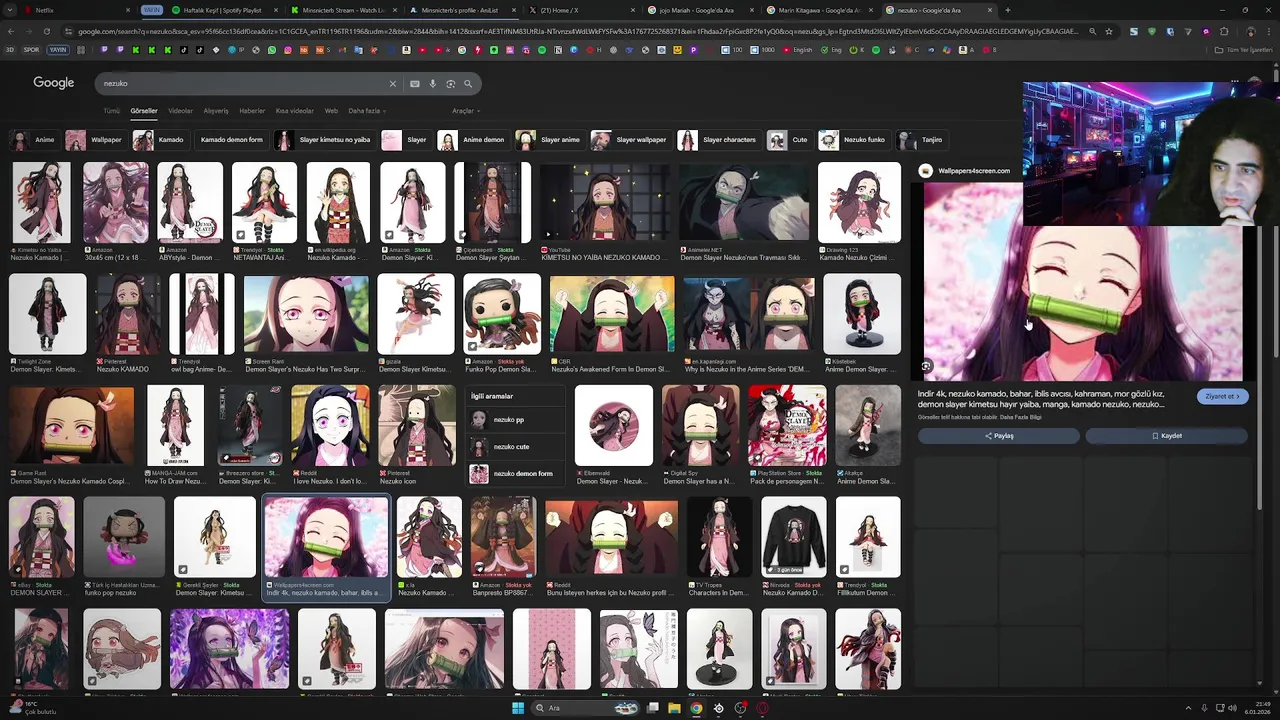Bookmark this page with the star icon

1108,31
